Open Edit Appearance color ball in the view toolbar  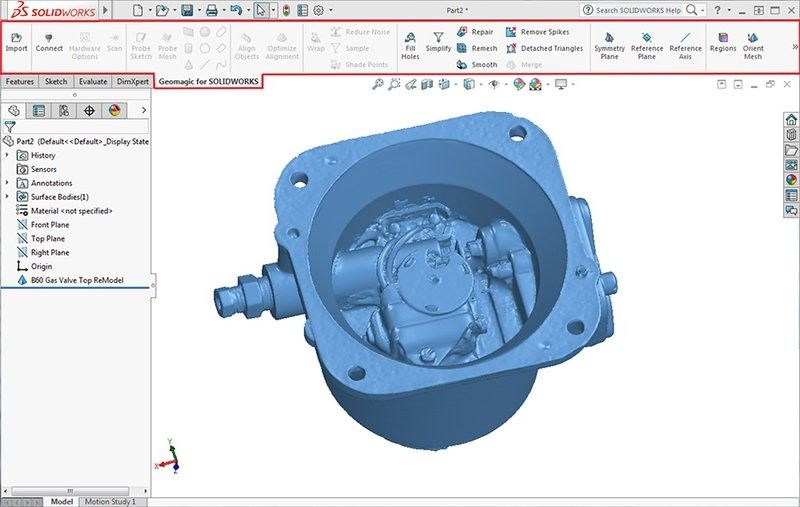click(x=519, y=84)
